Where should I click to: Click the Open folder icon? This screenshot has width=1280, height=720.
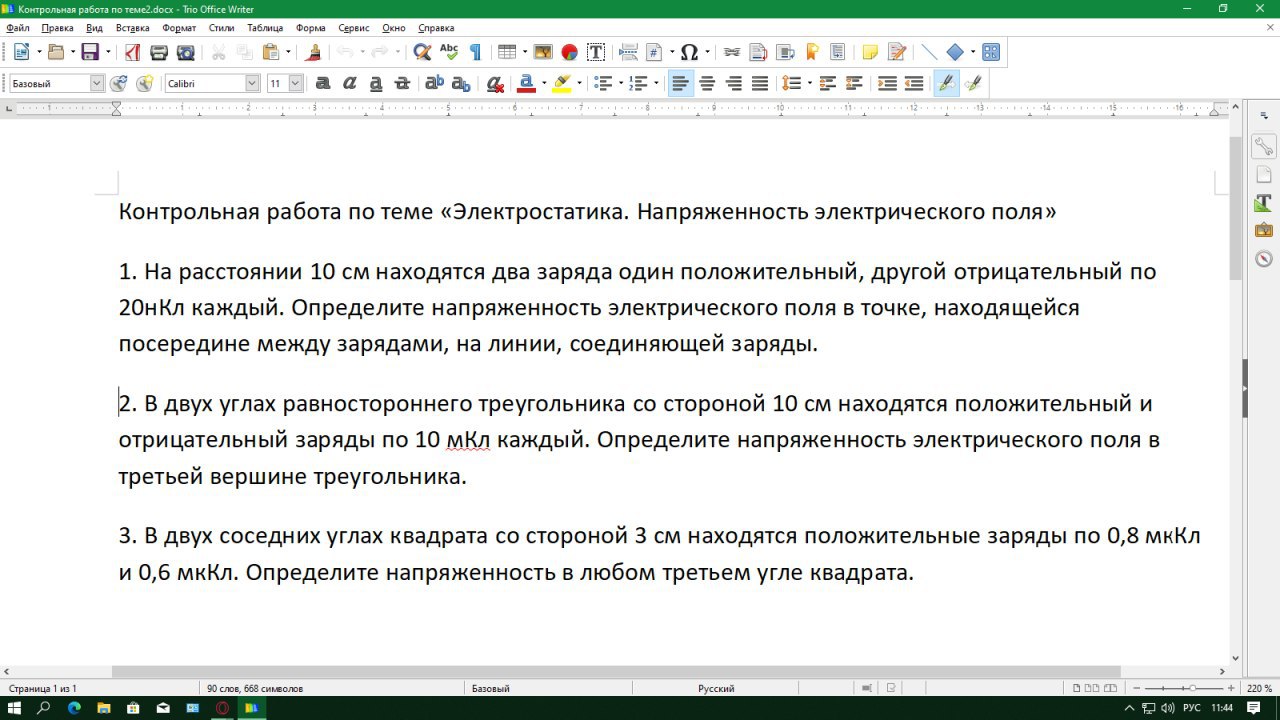click(x=56, y=52)
